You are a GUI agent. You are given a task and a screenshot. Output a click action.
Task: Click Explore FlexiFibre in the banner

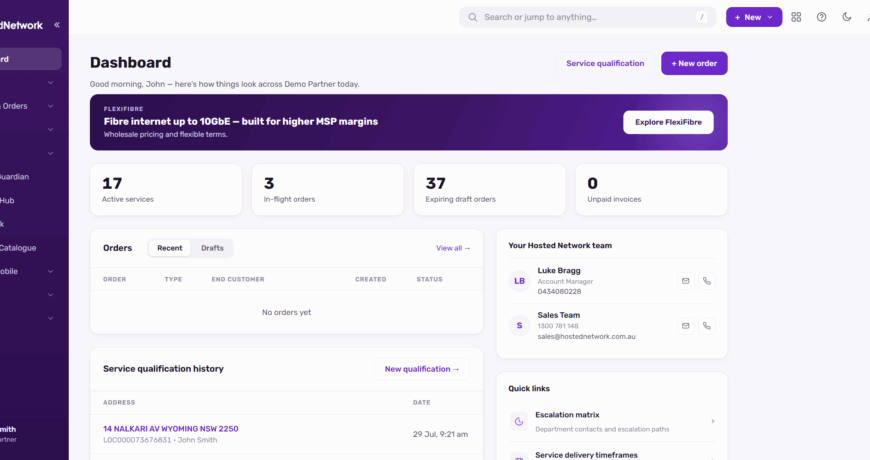669,122
